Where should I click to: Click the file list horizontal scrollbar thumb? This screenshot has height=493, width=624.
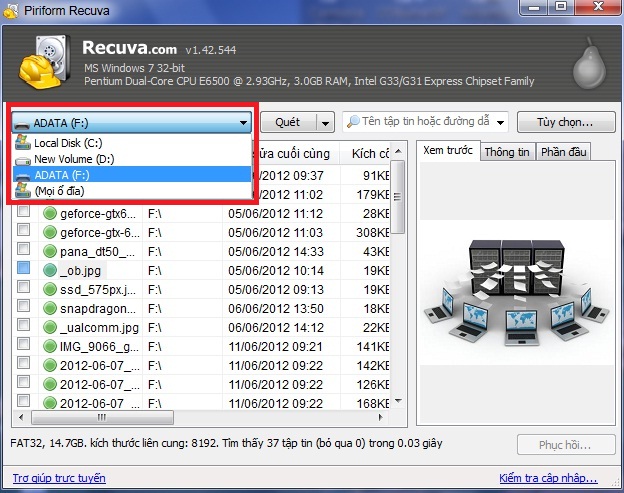tap(102, 417)
